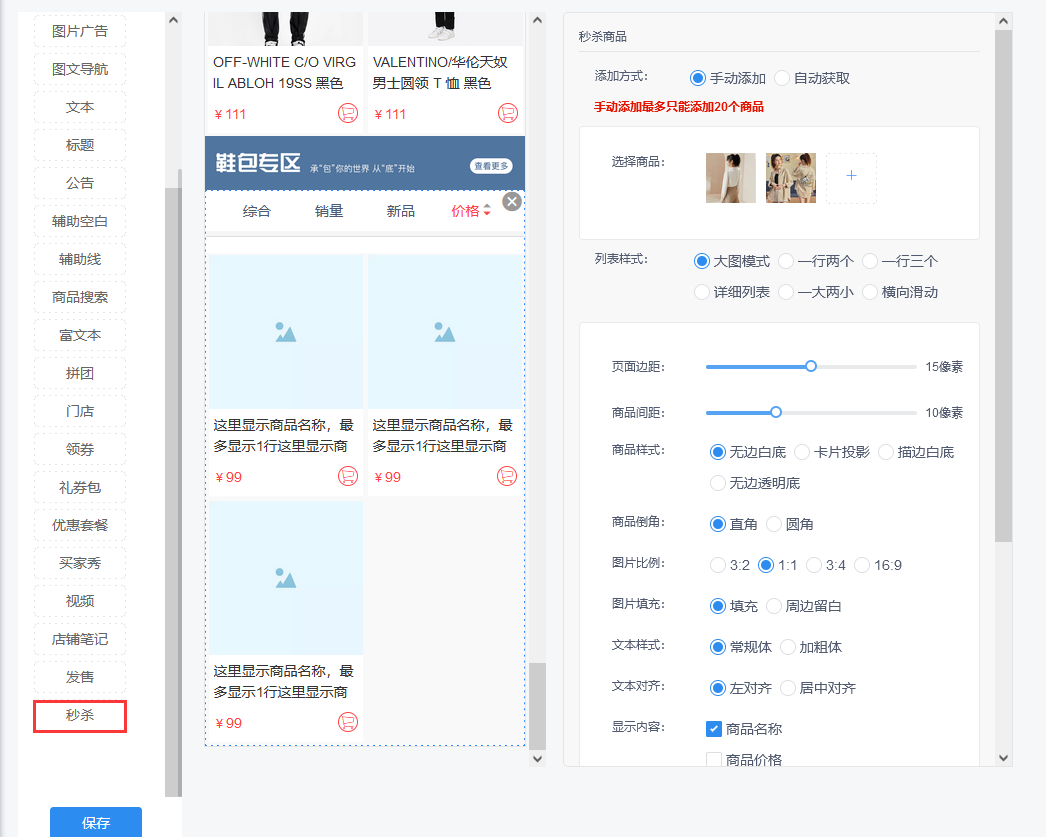Select 自动获取 radio option
This screenshot has height=837, width=1046.
pos(782,78)
